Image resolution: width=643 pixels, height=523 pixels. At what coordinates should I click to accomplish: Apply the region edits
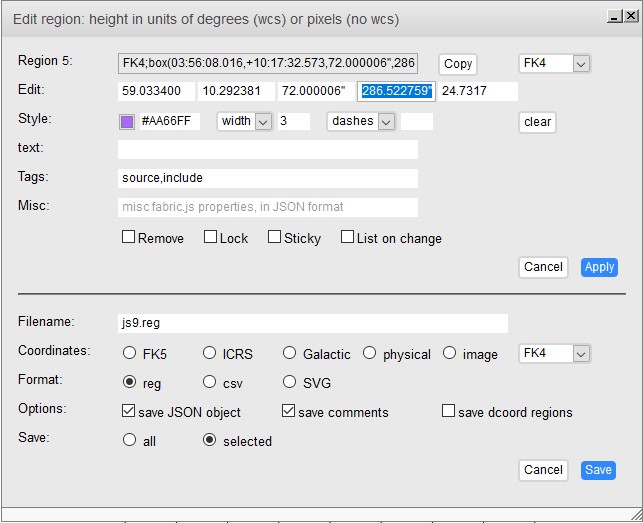pyautogui.click(x=599, y=267)
